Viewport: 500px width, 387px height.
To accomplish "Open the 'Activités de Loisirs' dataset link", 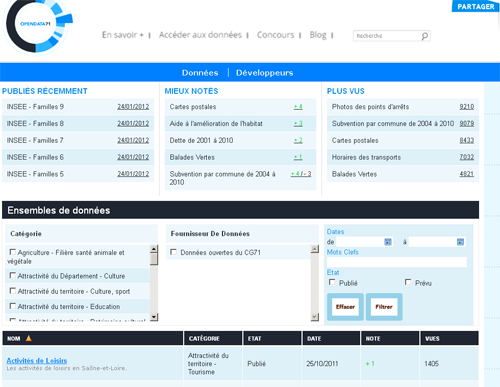I will 37,360.
